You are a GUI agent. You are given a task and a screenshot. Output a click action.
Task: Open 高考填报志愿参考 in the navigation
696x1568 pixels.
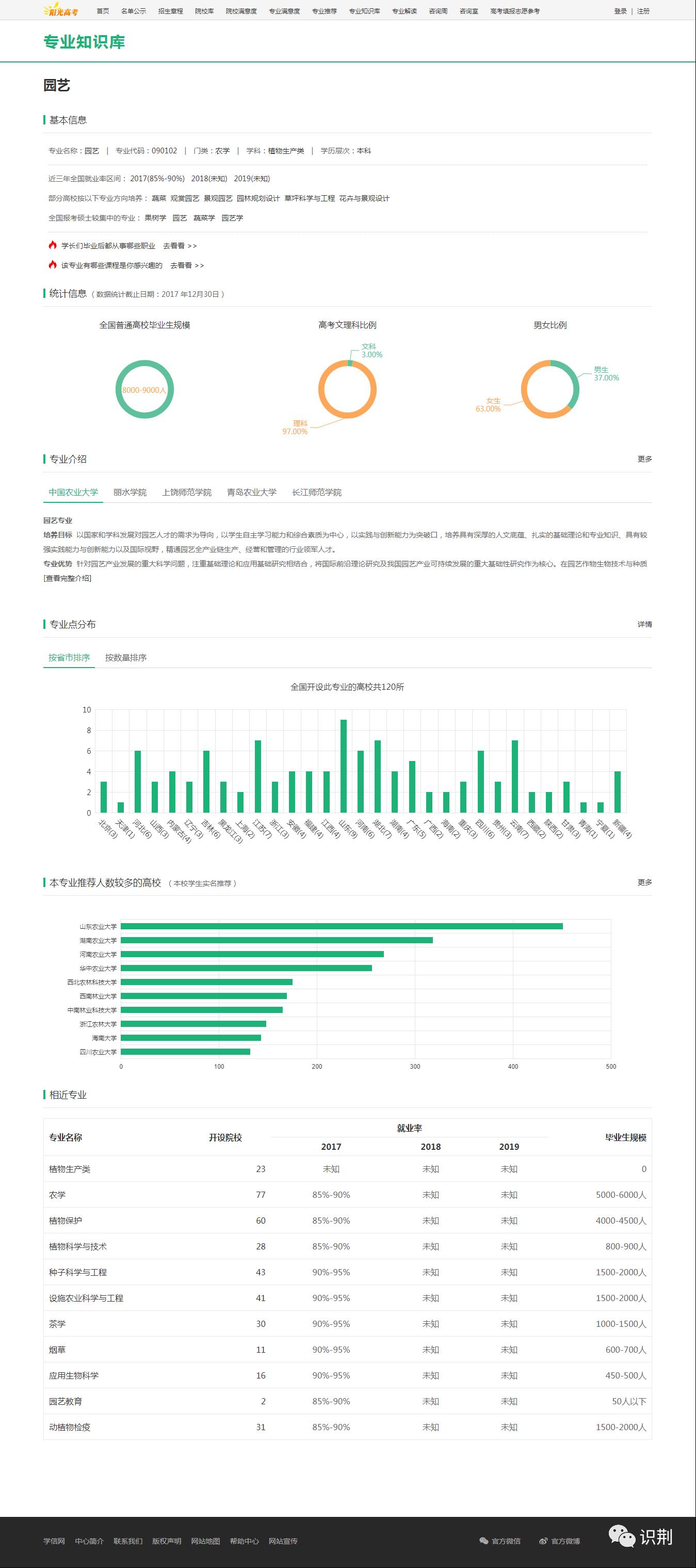tap(515, 11)
